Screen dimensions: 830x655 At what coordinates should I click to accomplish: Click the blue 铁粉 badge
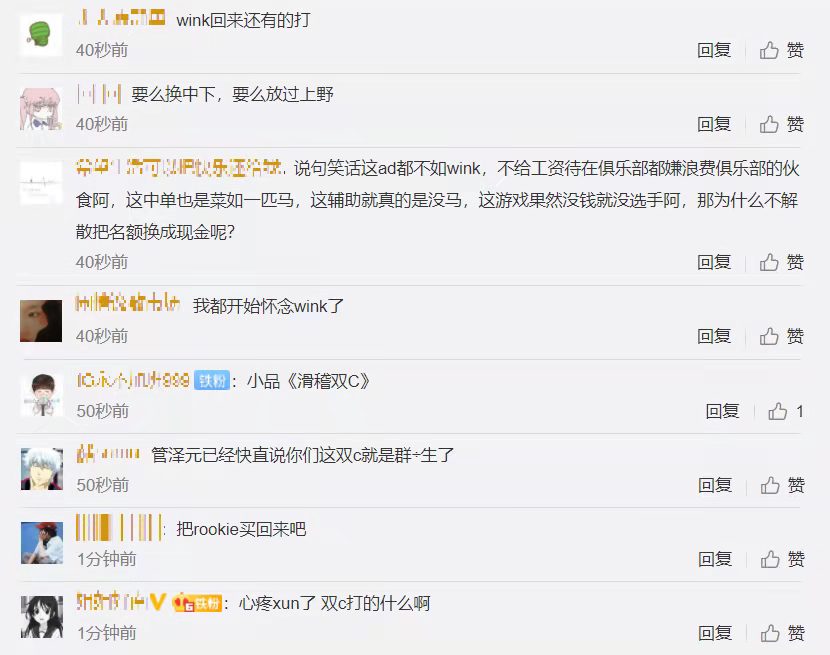click(x=212, y=380)
